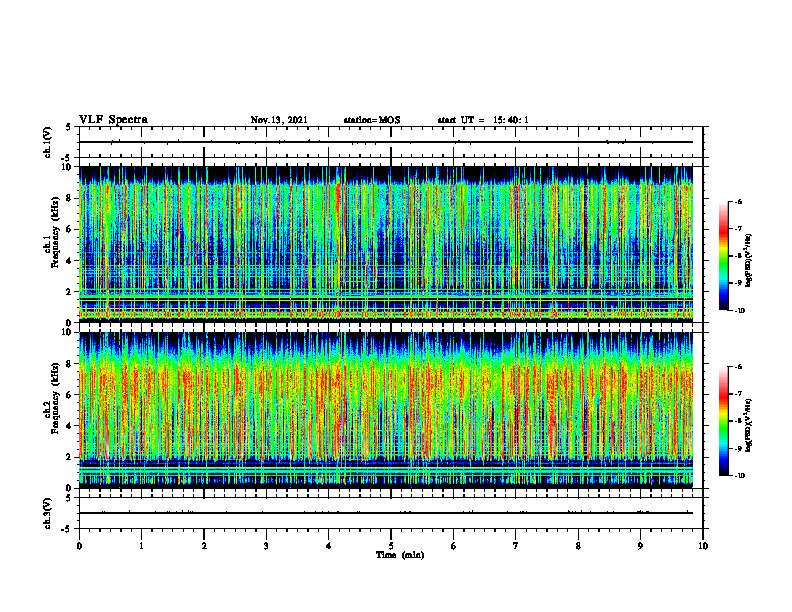Click the ch.1 colorbar log(PSD) label
The height and width of the screenshot is (612, 792).
(749, 260)
